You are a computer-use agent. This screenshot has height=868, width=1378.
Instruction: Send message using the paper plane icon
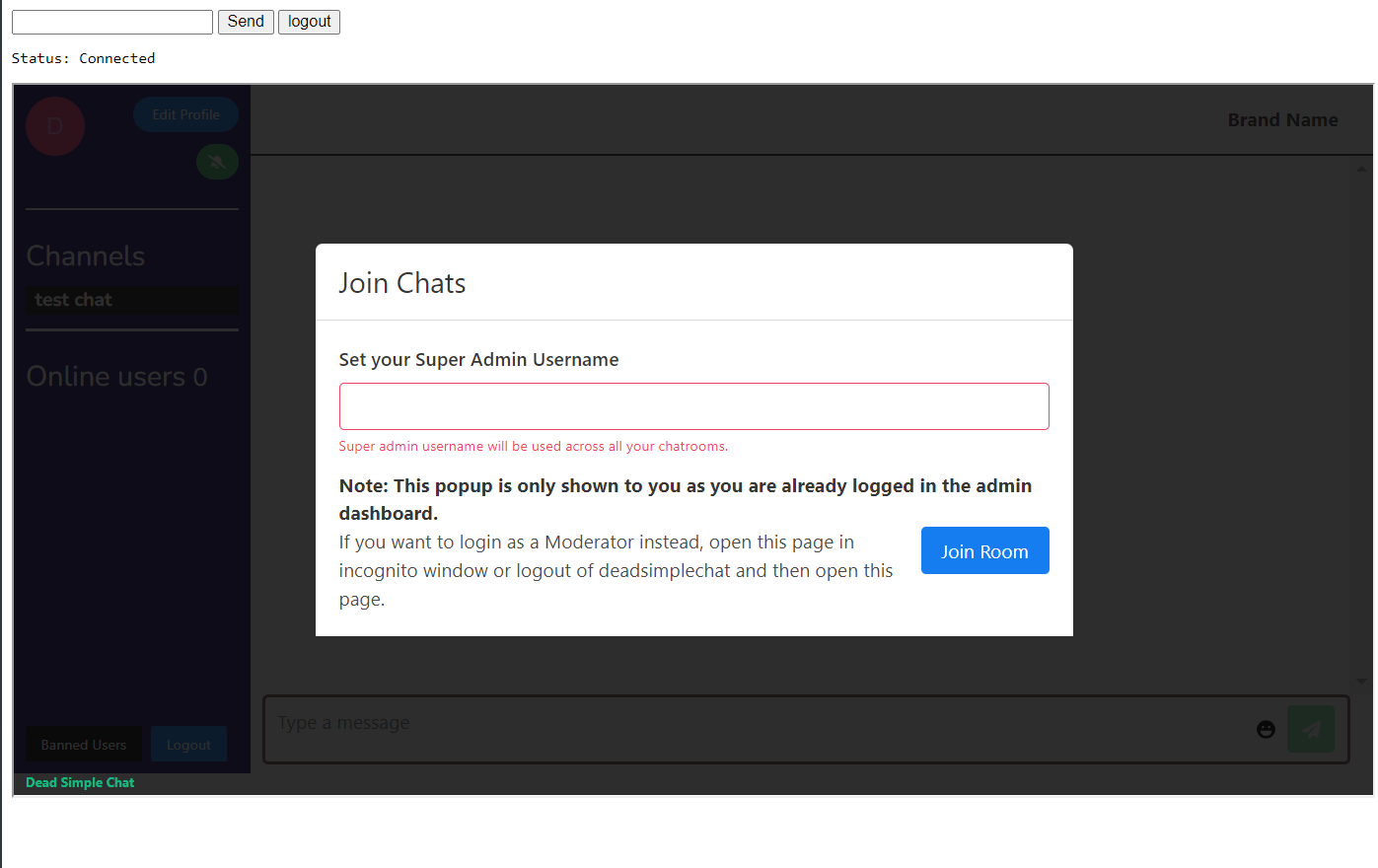pos(1311,729)
